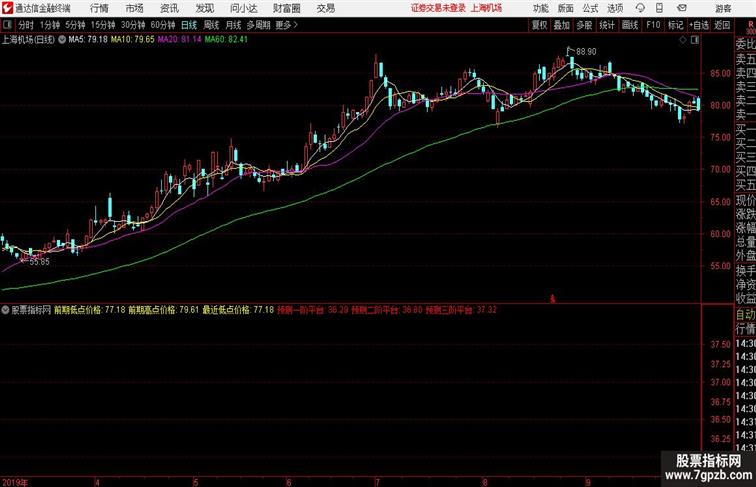
Task: Click the diamond icon at chart top right
Action: (x=683, y=40)
